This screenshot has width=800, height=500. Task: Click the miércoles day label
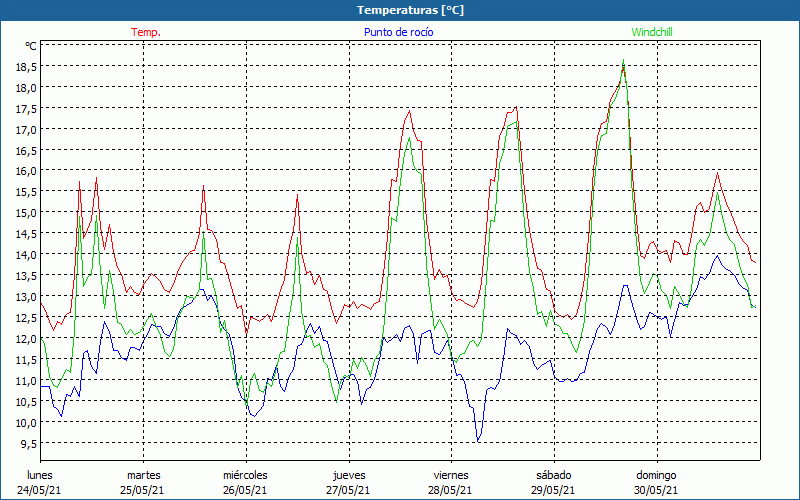pyautogui.click(x=245, y=475)
